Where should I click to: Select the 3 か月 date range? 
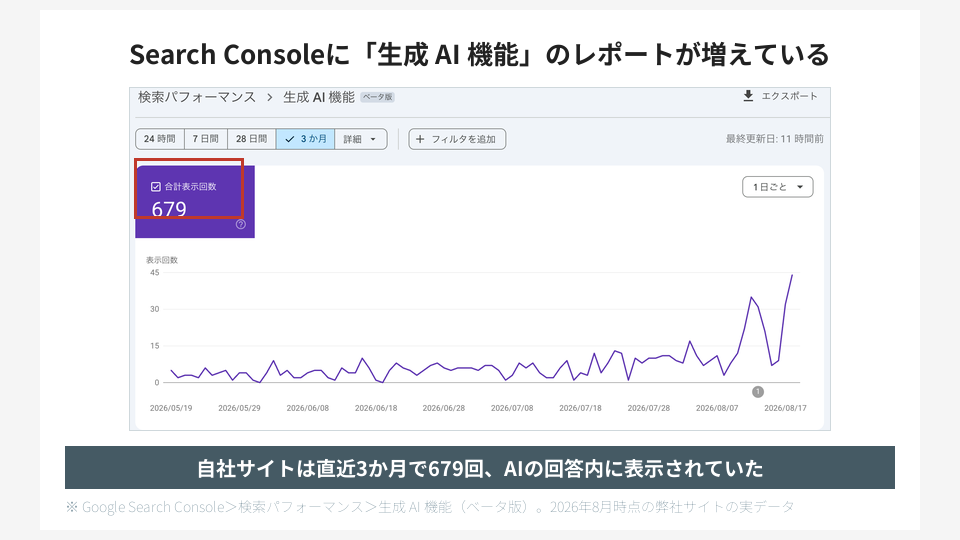pos(306,139)
